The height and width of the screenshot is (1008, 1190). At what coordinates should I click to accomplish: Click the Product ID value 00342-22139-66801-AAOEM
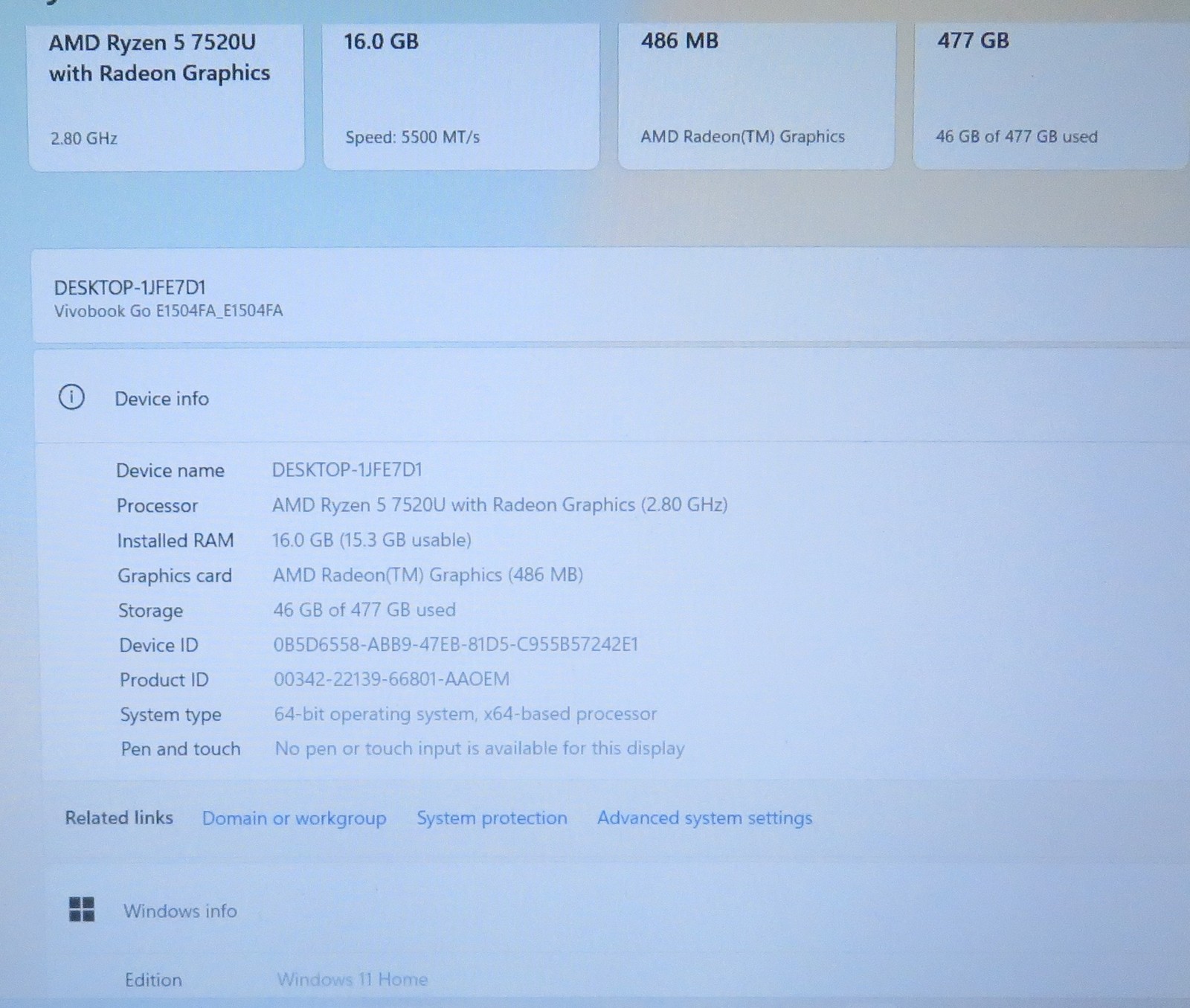click(392, 679)
